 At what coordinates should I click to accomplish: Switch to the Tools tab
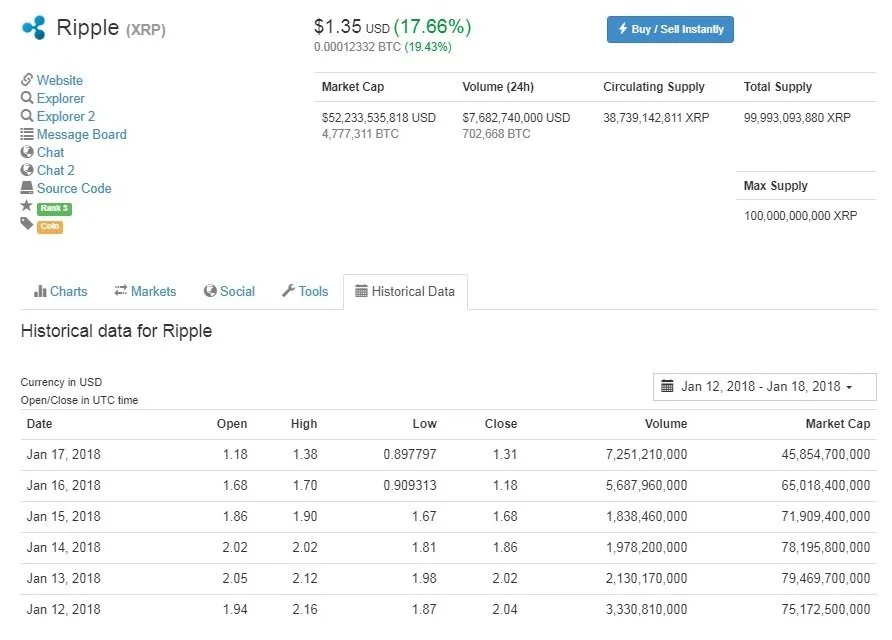tap(305, 291)
